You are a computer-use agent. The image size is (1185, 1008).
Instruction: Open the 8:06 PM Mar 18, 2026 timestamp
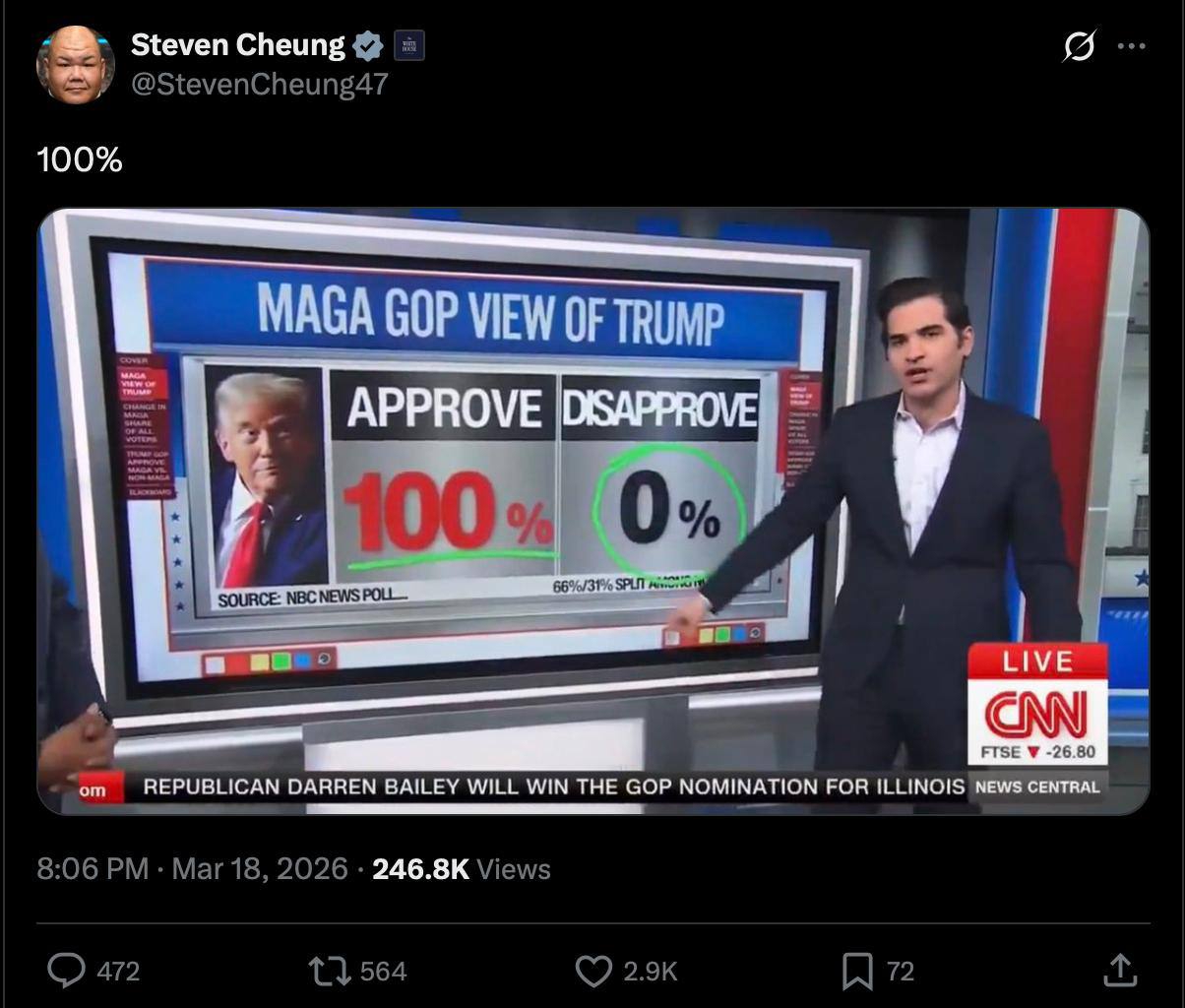pyautogui.click(x=192, y=868)
